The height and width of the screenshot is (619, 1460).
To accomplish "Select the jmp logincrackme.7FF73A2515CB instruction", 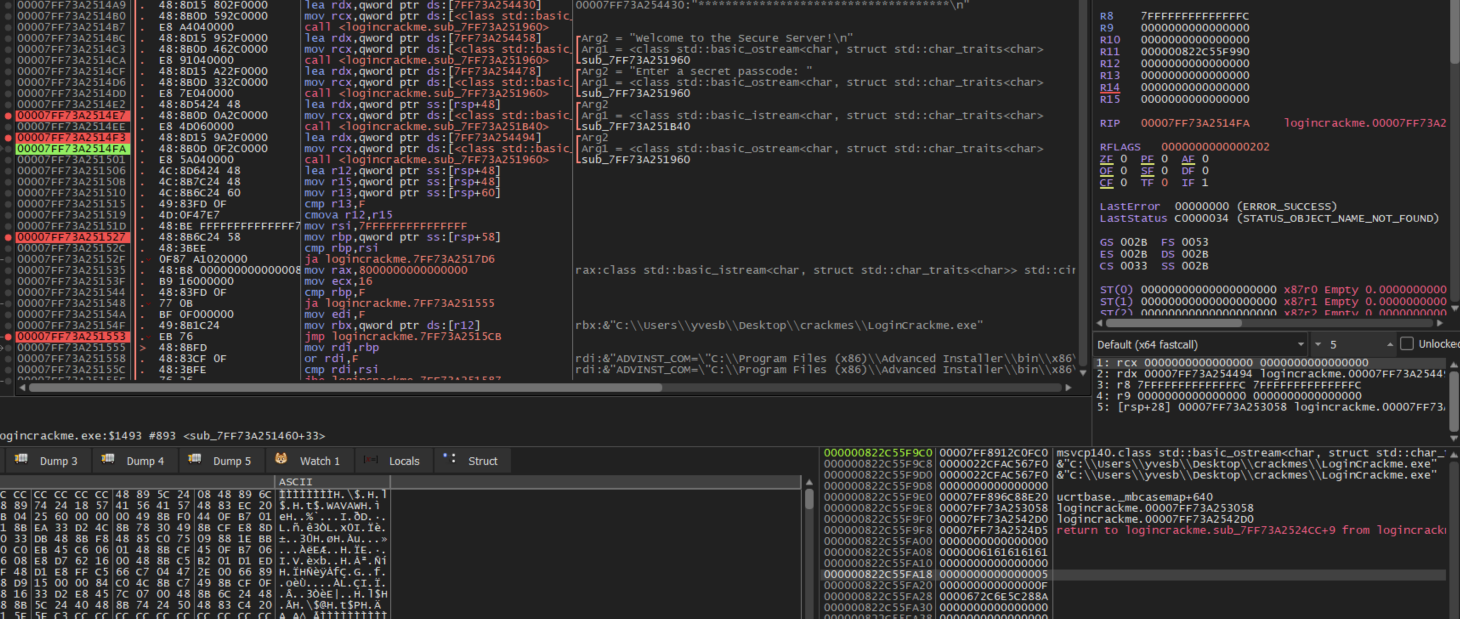I will pyautogui.click(x=403, y=337).
